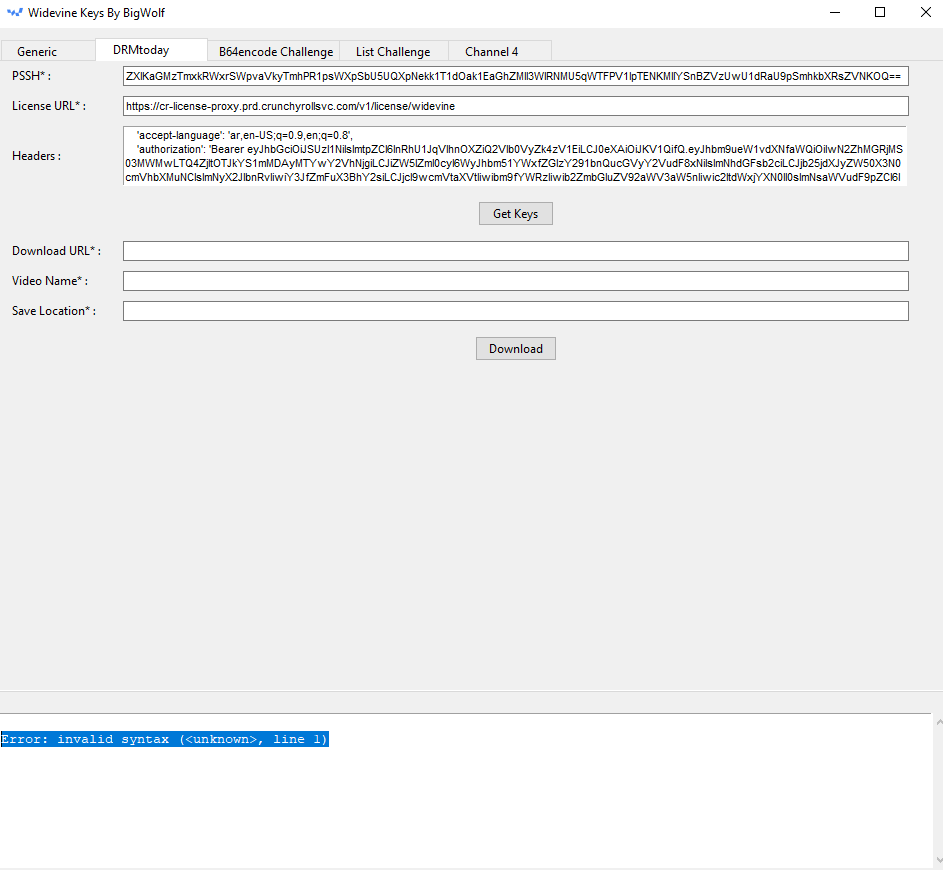Open the List Challenge tab
The width and height of the screenshot is (943, 870).
393,52
